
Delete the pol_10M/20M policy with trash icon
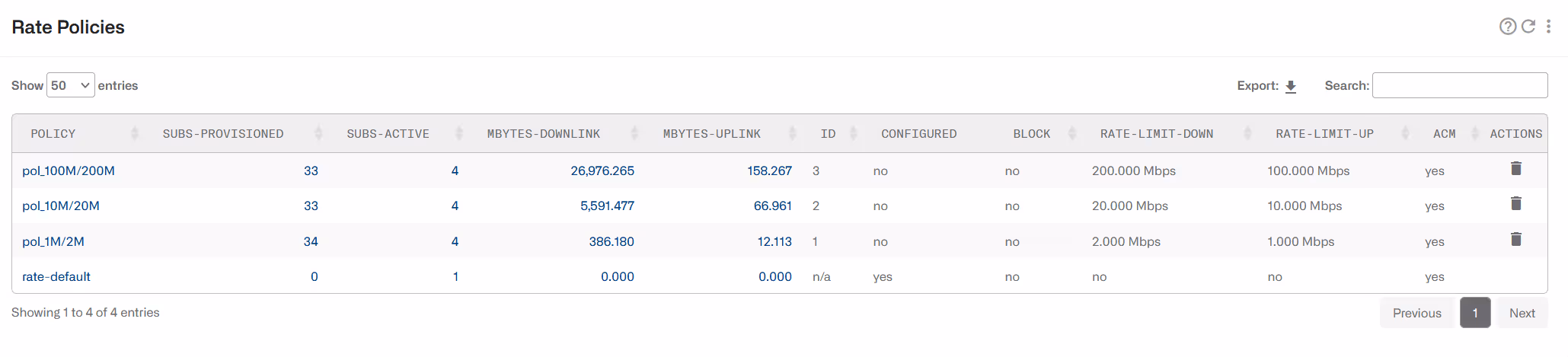pyautogui.click(x=1516, y=204)
